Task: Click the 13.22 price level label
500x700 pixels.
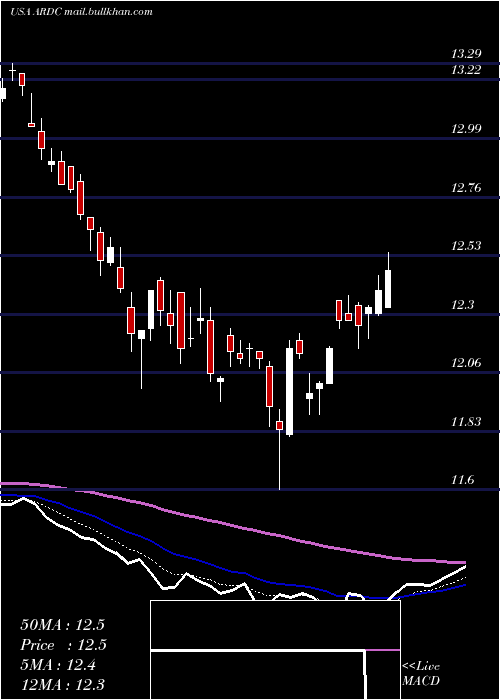Action: tap(466, 70)
